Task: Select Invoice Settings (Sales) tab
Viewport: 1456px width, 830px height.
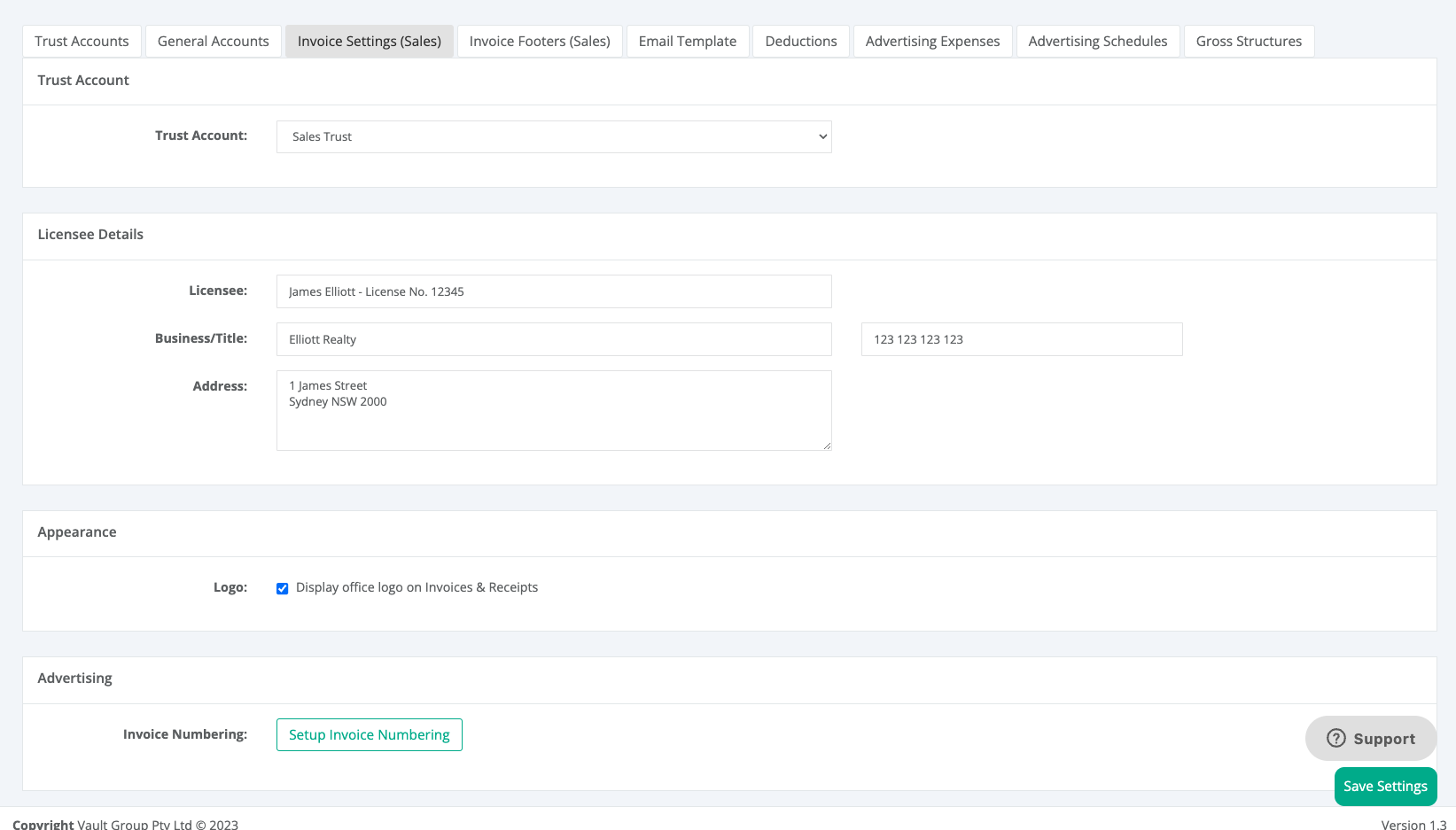Action: coord(370,41)
